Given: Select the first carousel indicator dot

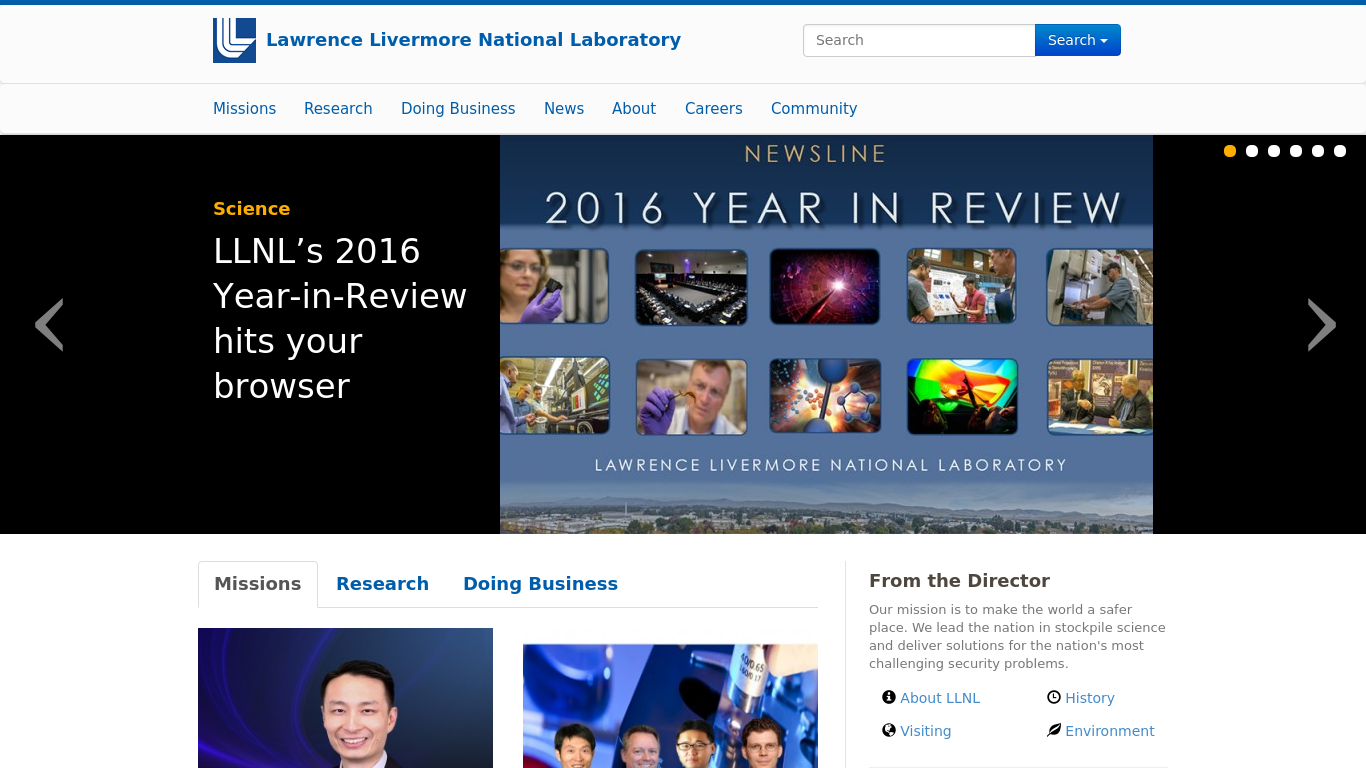Looking at the screenshot, I should coord(1230,151).
